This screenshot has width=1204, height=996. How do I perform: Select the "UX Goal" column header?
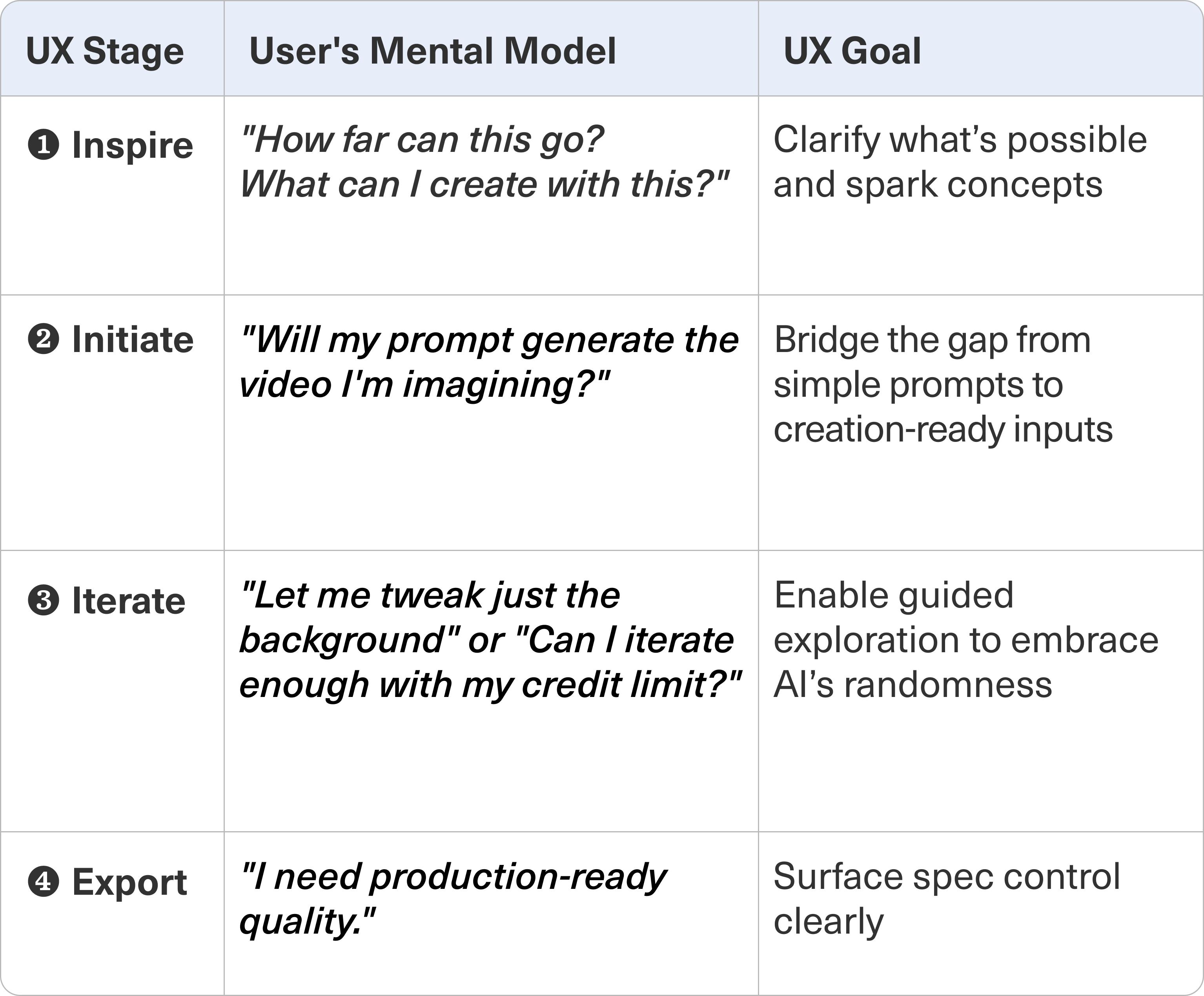852,51
